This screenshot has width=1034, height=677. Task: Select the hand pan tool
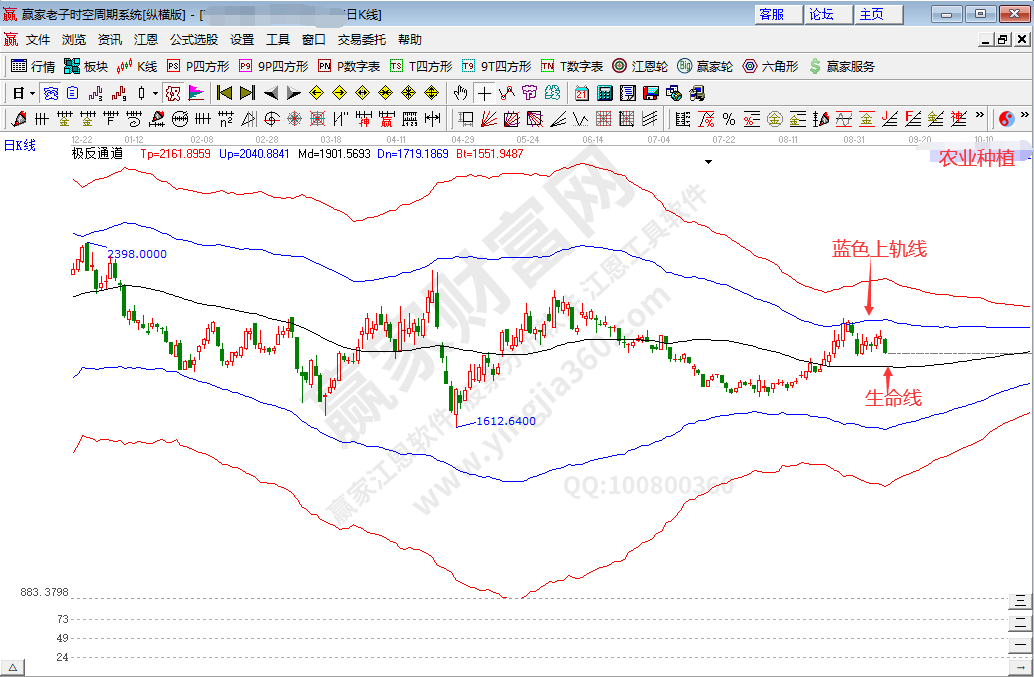[x=460, y=93]
